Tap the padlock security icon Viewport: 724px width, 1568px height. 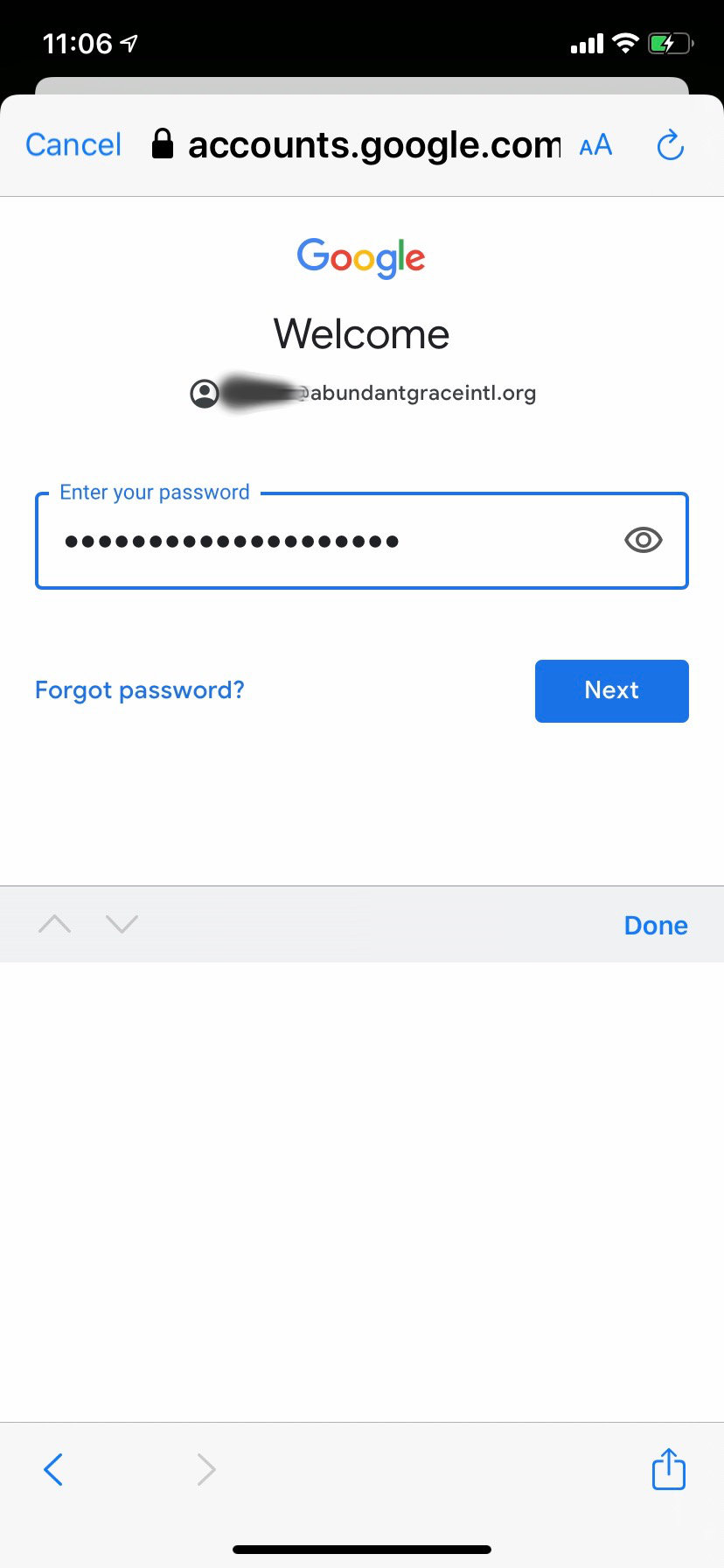(x=163, y=144)
